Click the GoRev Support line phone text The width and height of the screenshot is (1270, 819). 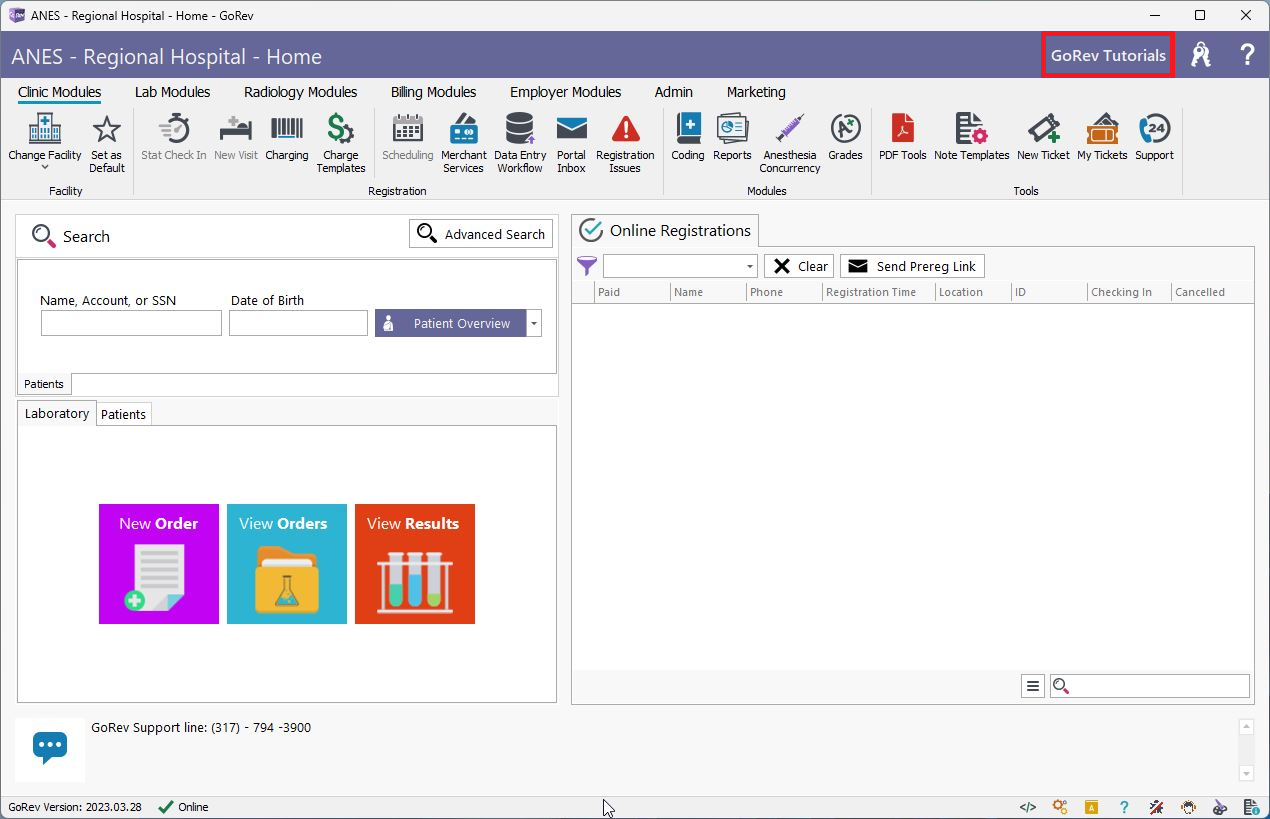click(x=201, y=728)
